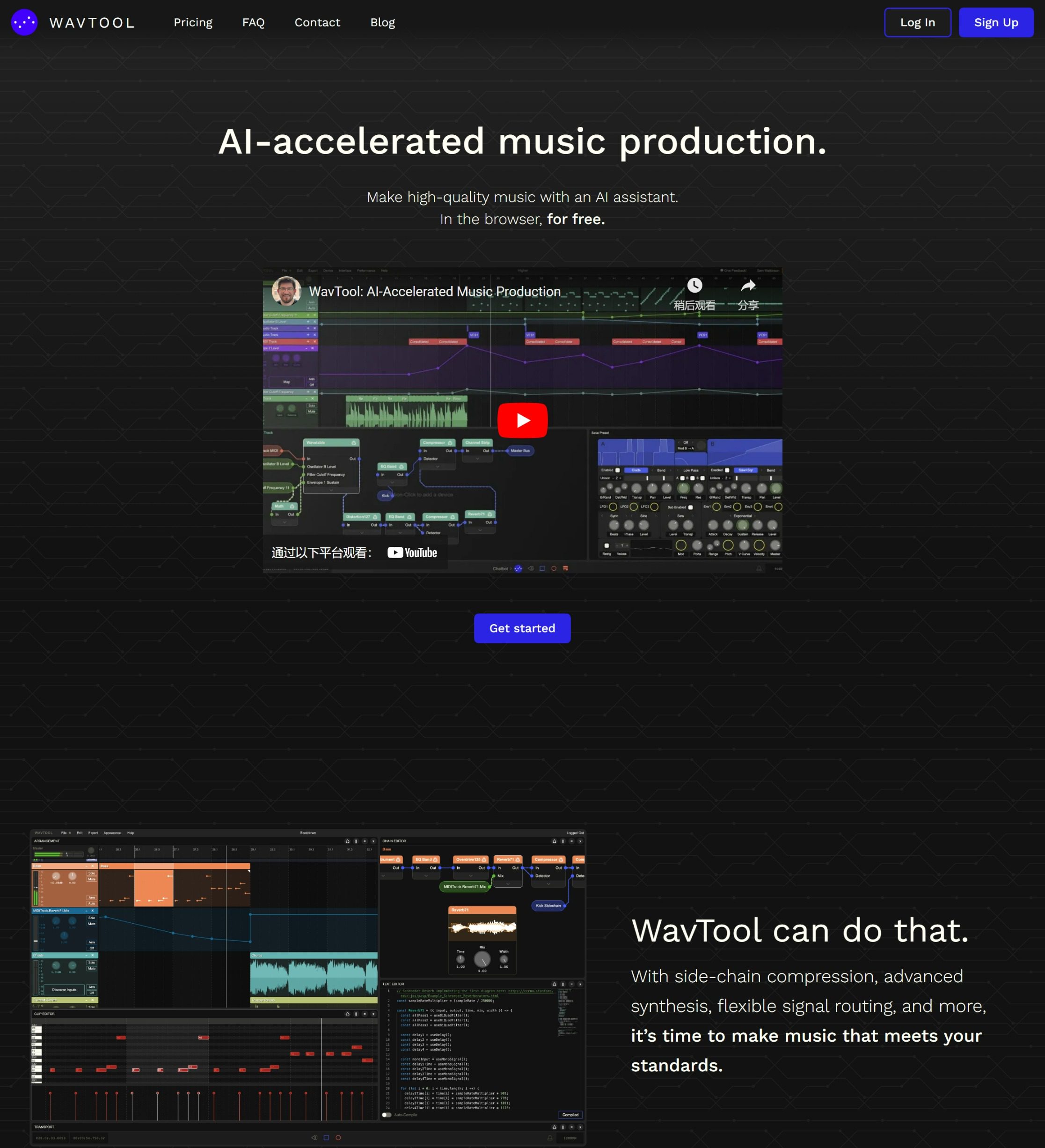The height and width of the screenshot is (1148, 1045).
Task: Expand the chevron under Chain Editor's EQ Band node
Action: [x=426, y=876]
